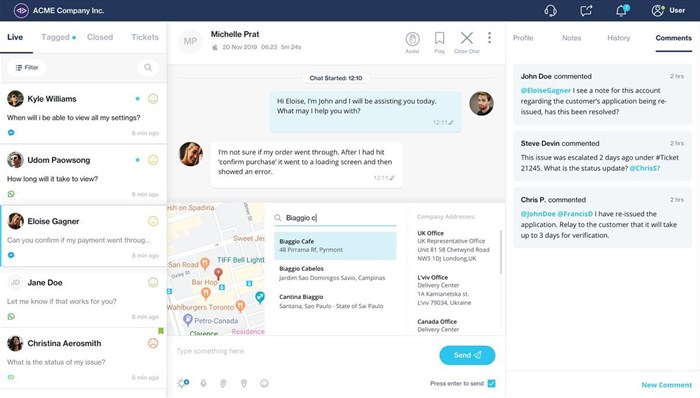Switch to the Closed tab

point(100,37)
